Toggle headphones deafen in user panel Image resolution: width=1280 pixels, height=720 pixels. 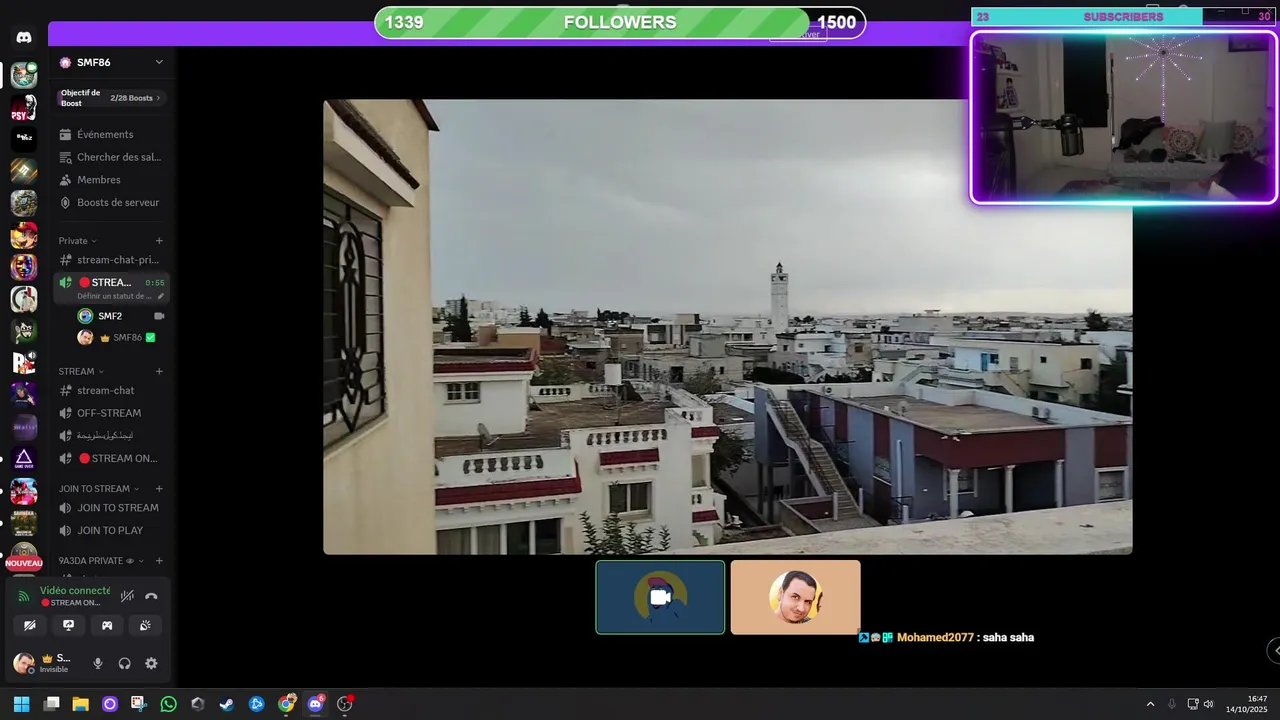click(x=125, y=663)
